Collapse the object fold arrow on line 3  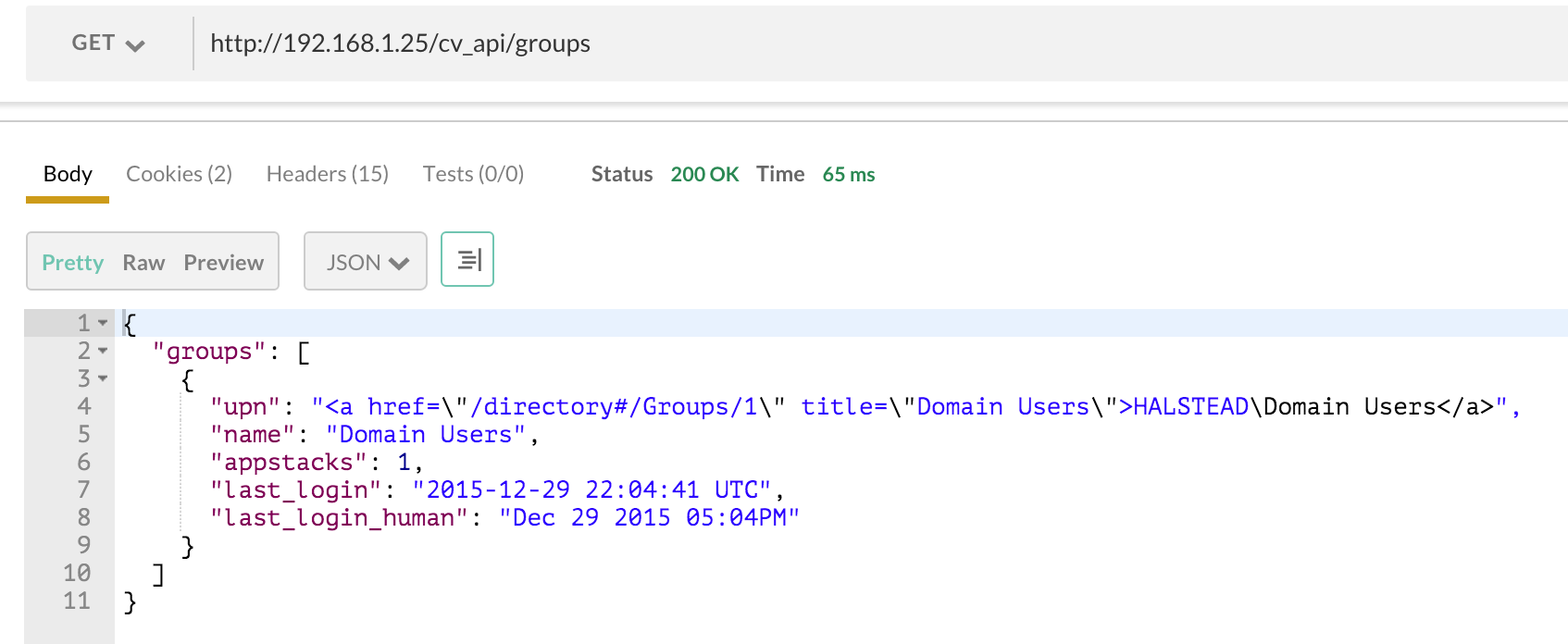103,378
